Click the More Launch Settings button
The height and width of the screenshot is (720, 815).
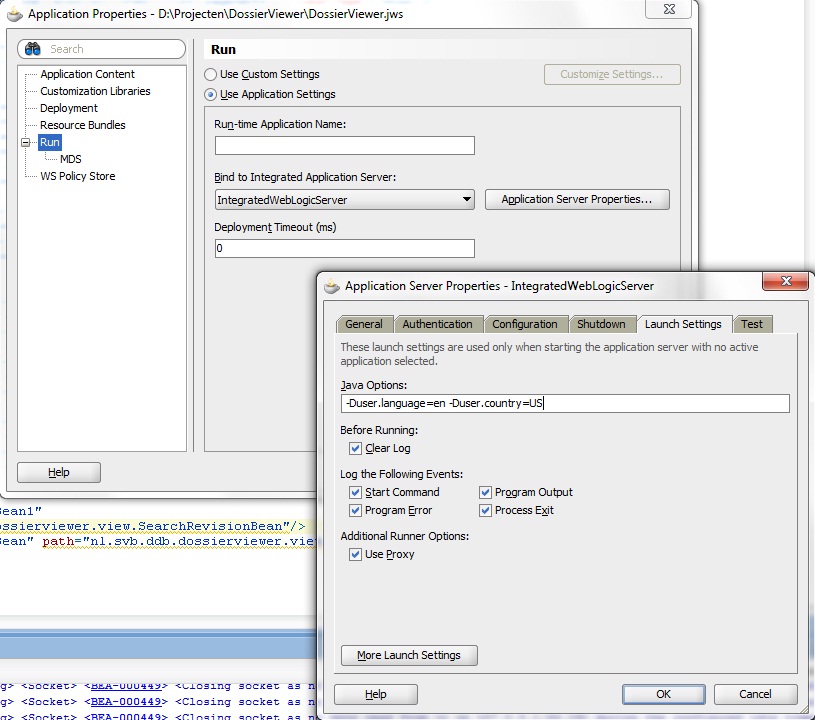click(x=409, y=656)
